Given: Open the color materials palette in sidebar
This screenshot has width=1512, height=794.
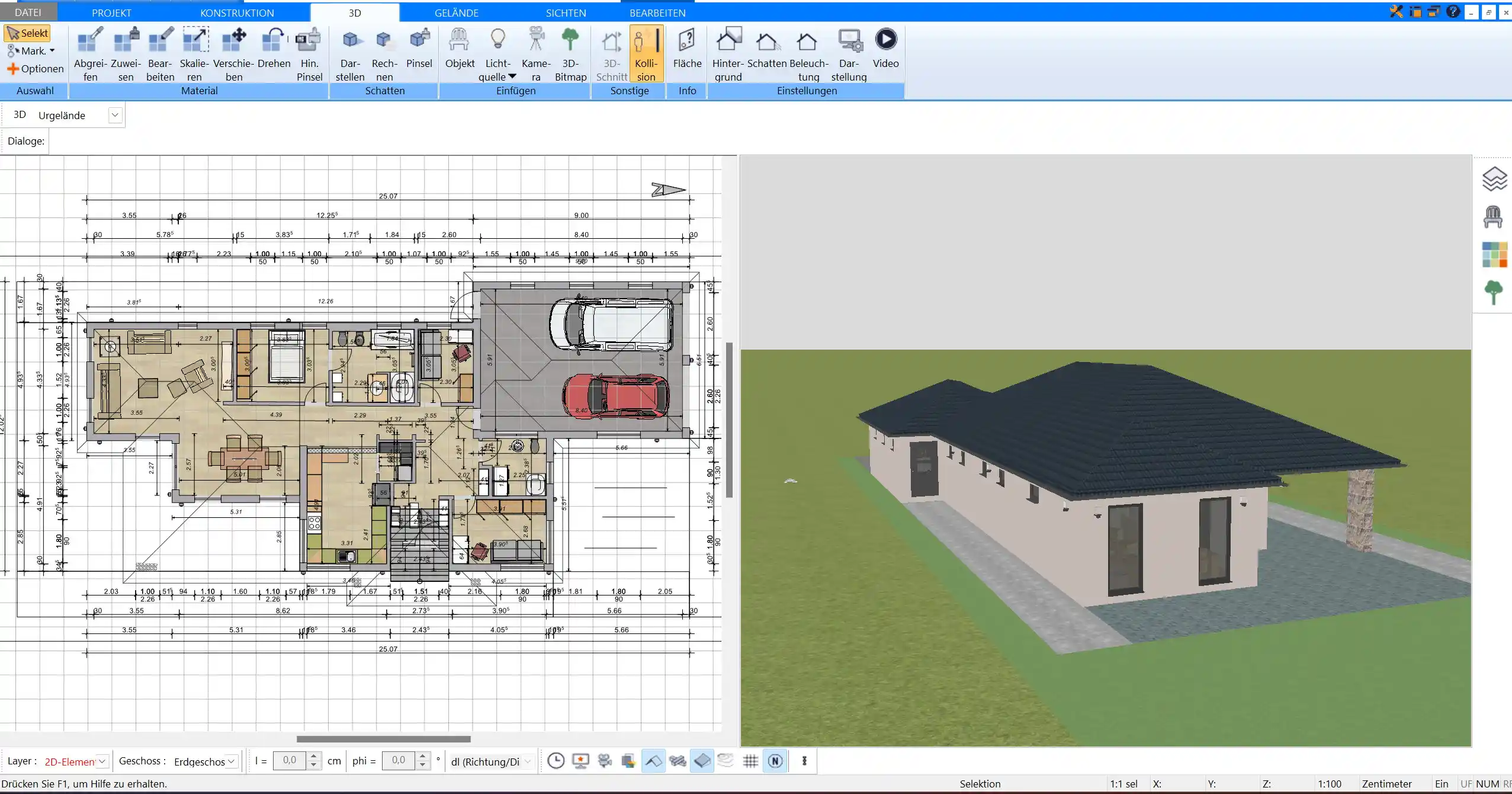Looking at the screenshot, I should (1494, 255).
